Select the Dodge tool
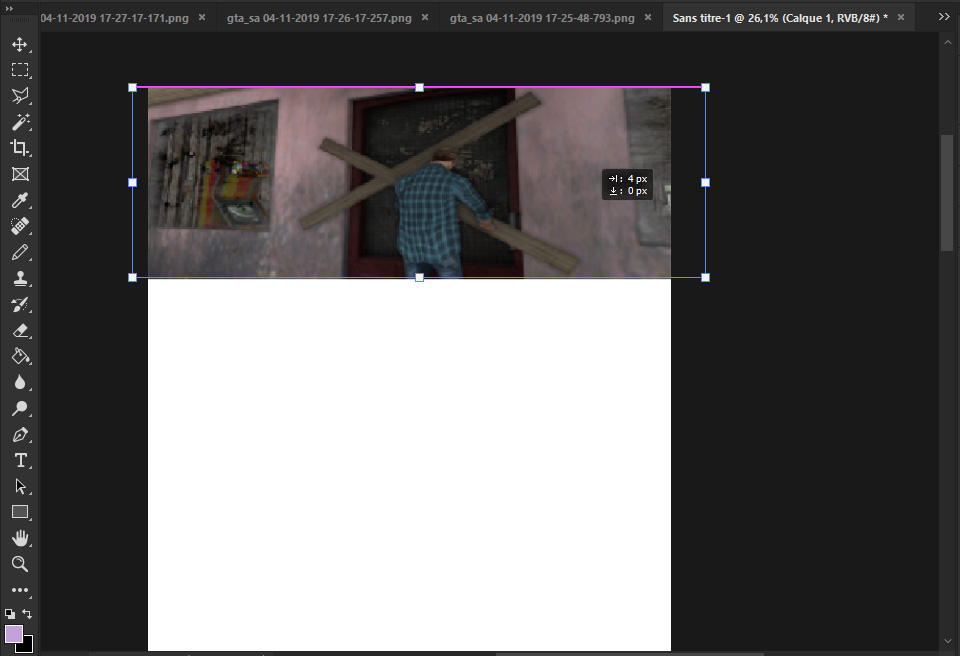The width and height of the screenshot is (960, 656). click(20, 409)
